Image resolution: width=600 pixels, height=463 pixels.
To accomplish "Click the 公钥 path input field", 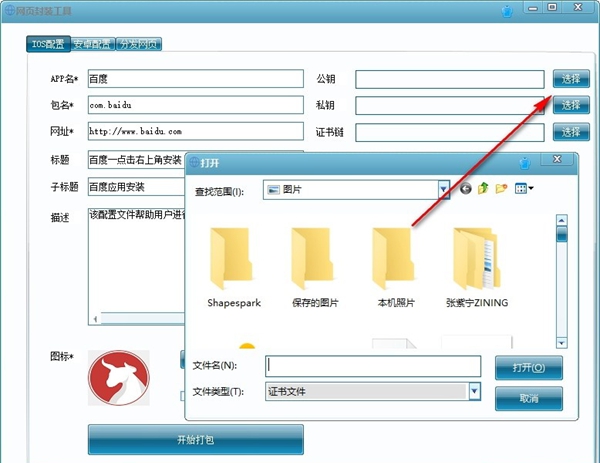I will [450, 79].
